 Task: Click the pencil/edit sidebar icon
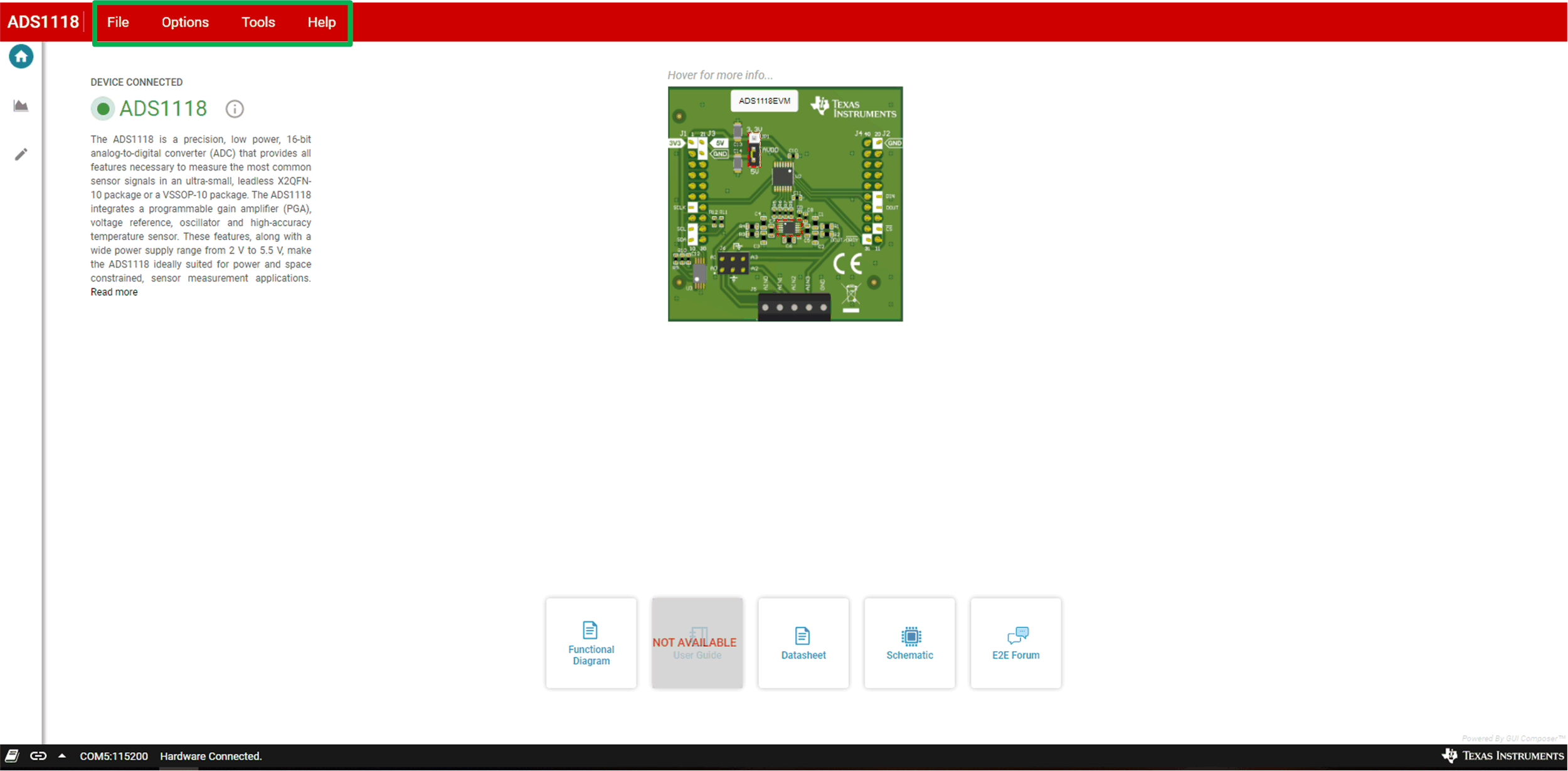pos(20,155)
